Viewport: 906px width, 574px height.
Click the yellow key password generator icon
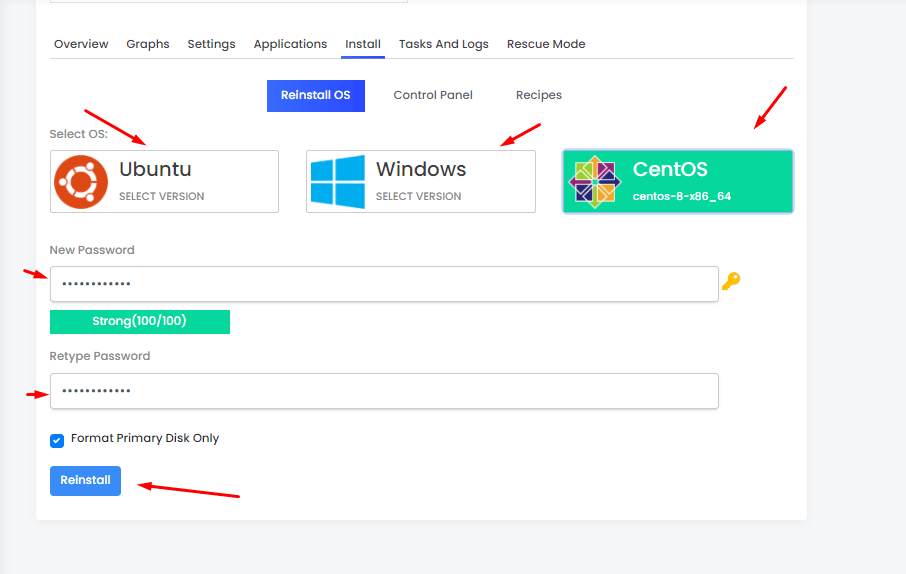[x=731, y=283]
